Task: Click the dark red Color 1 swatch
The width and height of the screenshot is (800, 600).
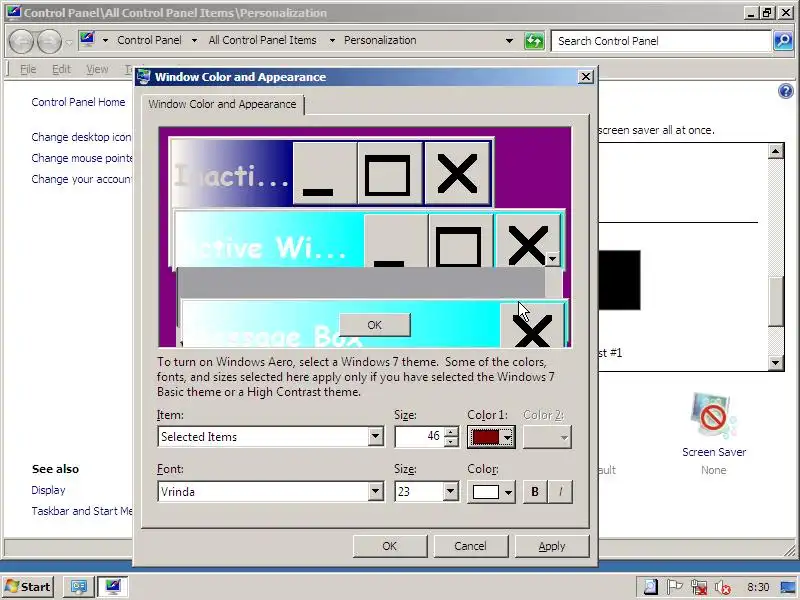Action: [486, 437]
